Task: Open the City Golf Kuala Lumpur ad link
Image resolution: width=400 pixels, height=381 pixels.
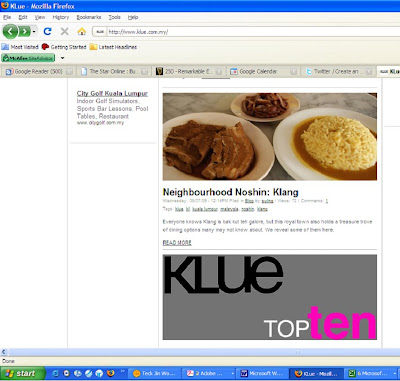Action: 112,93
